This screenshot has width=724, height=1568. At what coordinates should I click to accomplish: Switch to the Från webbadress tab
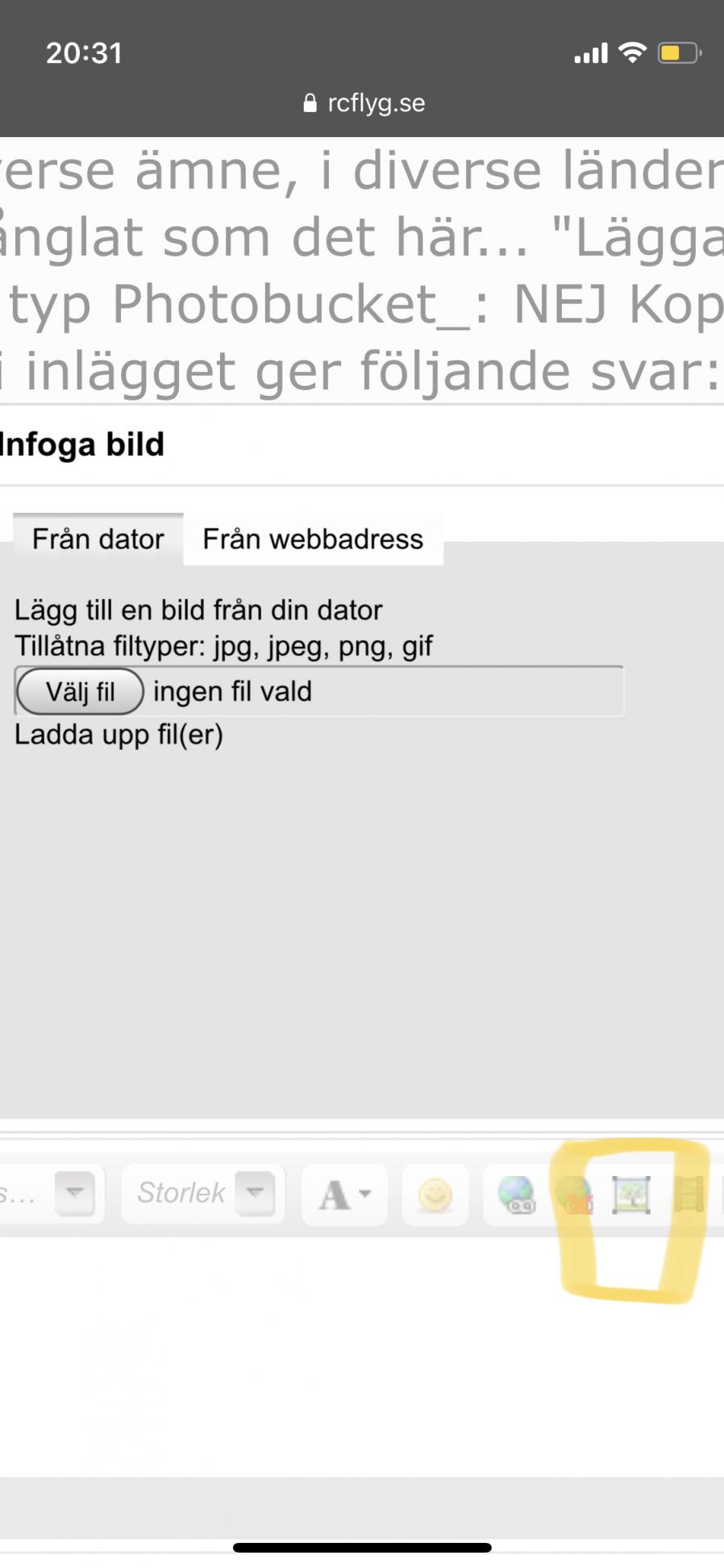[x=313, y=539]
